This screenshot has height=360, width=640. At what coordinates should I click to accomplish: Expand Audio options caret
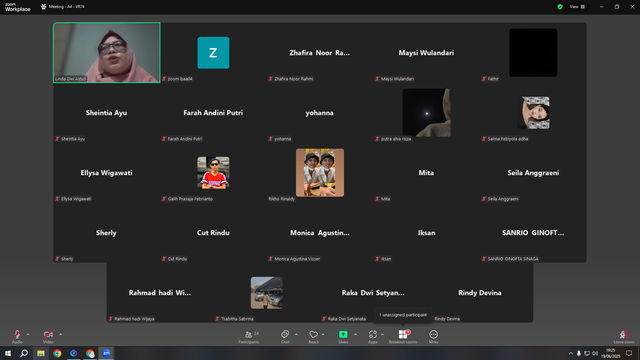pyautogui.click(x=28, y=334)
